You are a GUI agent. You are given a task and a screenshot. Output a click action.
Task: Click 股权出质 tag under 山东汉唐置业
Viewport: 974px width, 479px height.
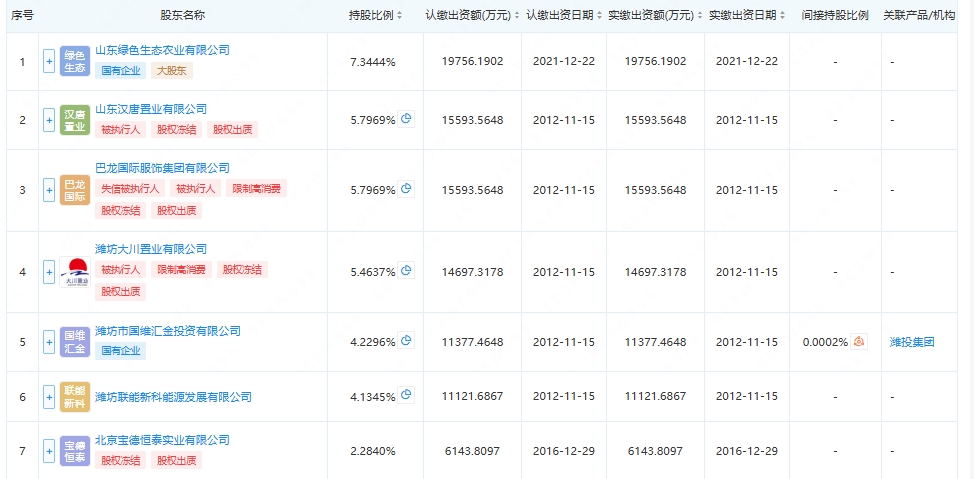point(232,129)
